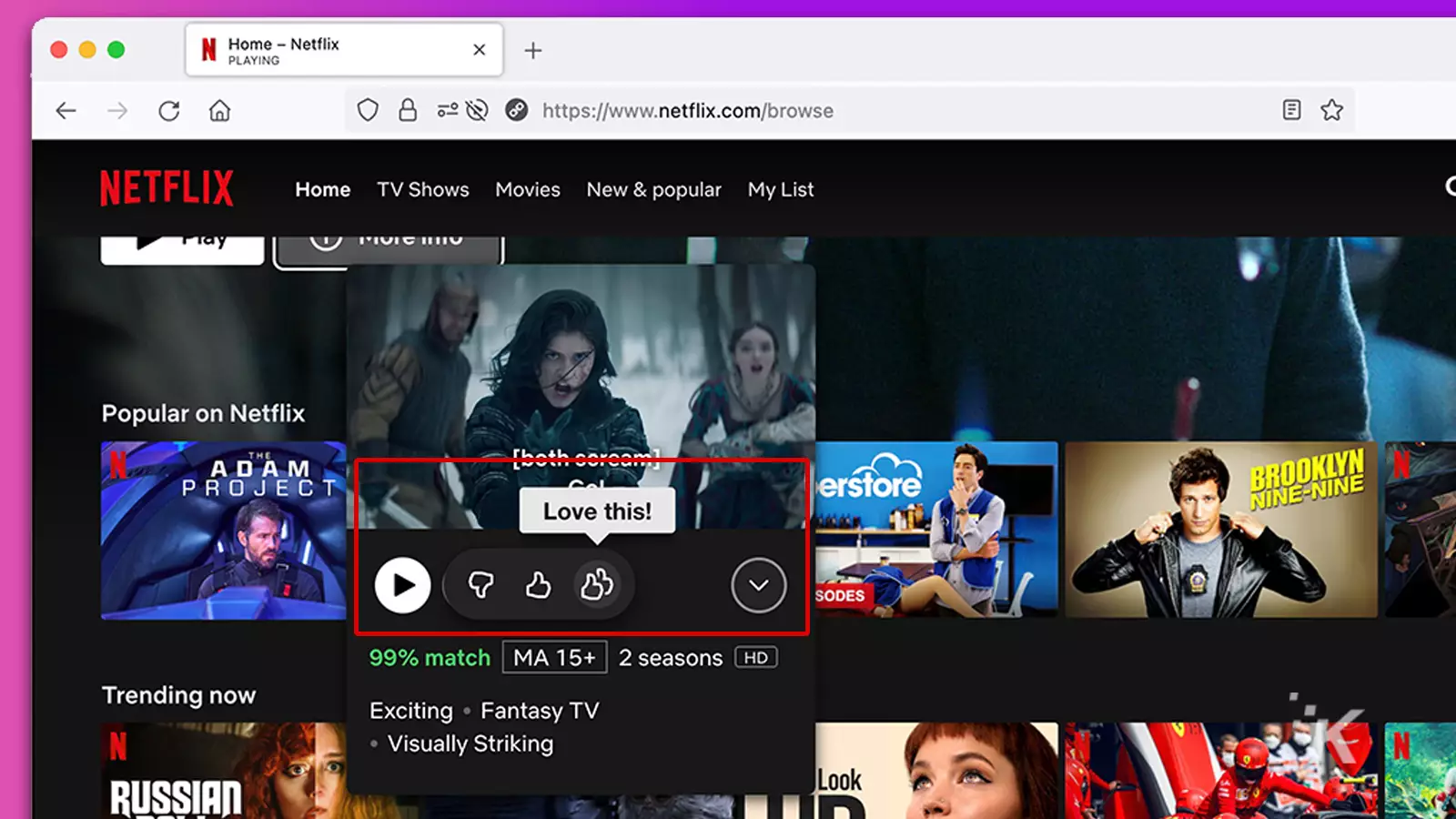Expand more info with the chevron-down button
Viewport: 1456px width, 819px height.
coord(759,585)
